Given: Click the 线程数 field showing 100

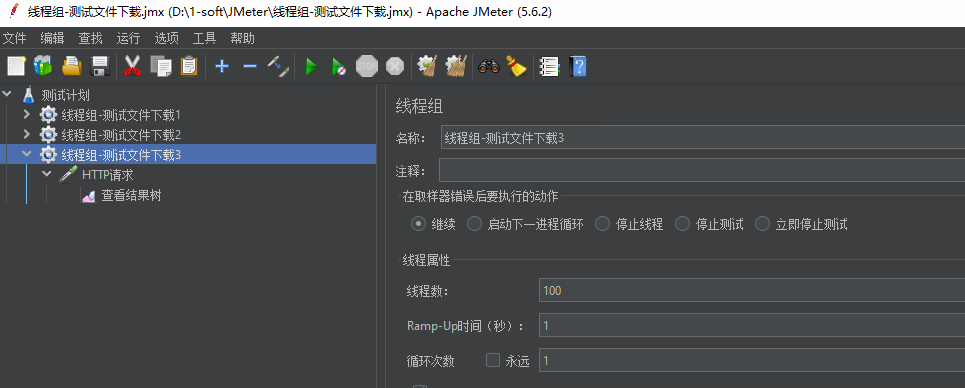Looking at the screenshot, I should pyautogui.click(x=752, y=291).
